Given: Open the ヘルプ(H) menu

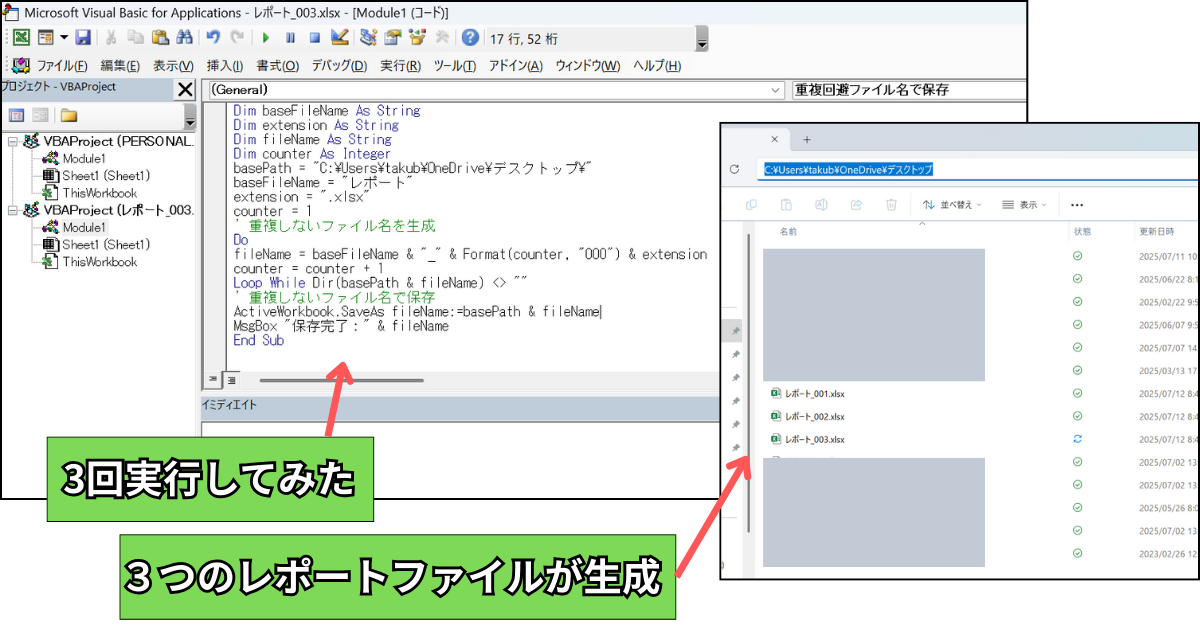Looking at the screenshot, I should (x=657, y=66).
